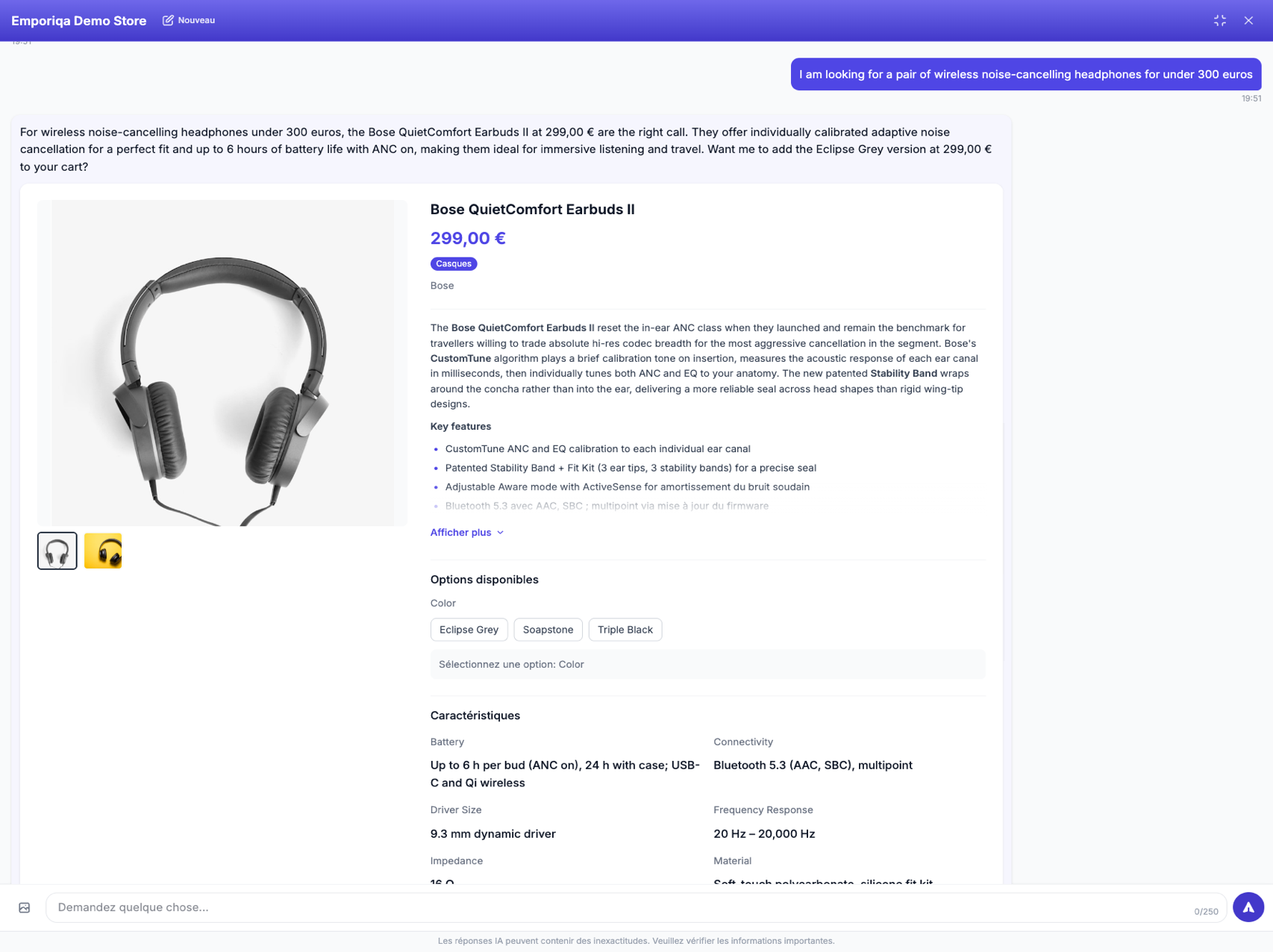Viewport: 1273px width, 952px height.
Task: Click the 20 Hz – 20,000 Hz value
Action: (x=764, y=834)
